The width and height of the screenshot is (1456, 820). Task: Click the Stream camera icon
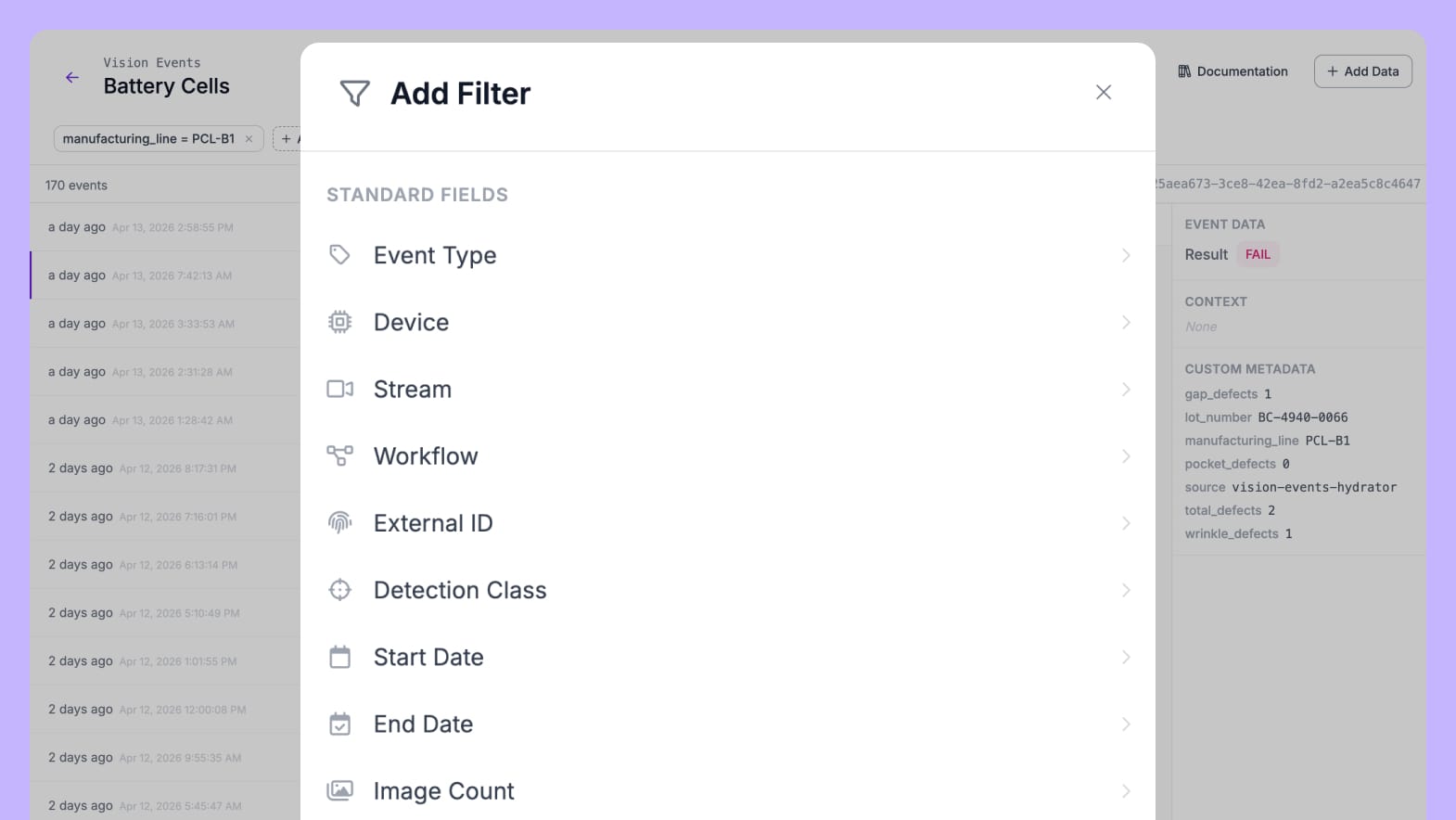click(339, 389)
